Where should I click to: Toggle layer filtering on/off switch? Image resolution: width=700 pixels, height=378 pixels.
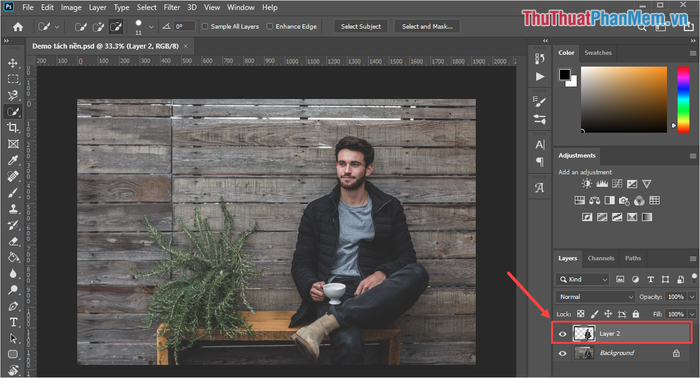tap(694, 278)
